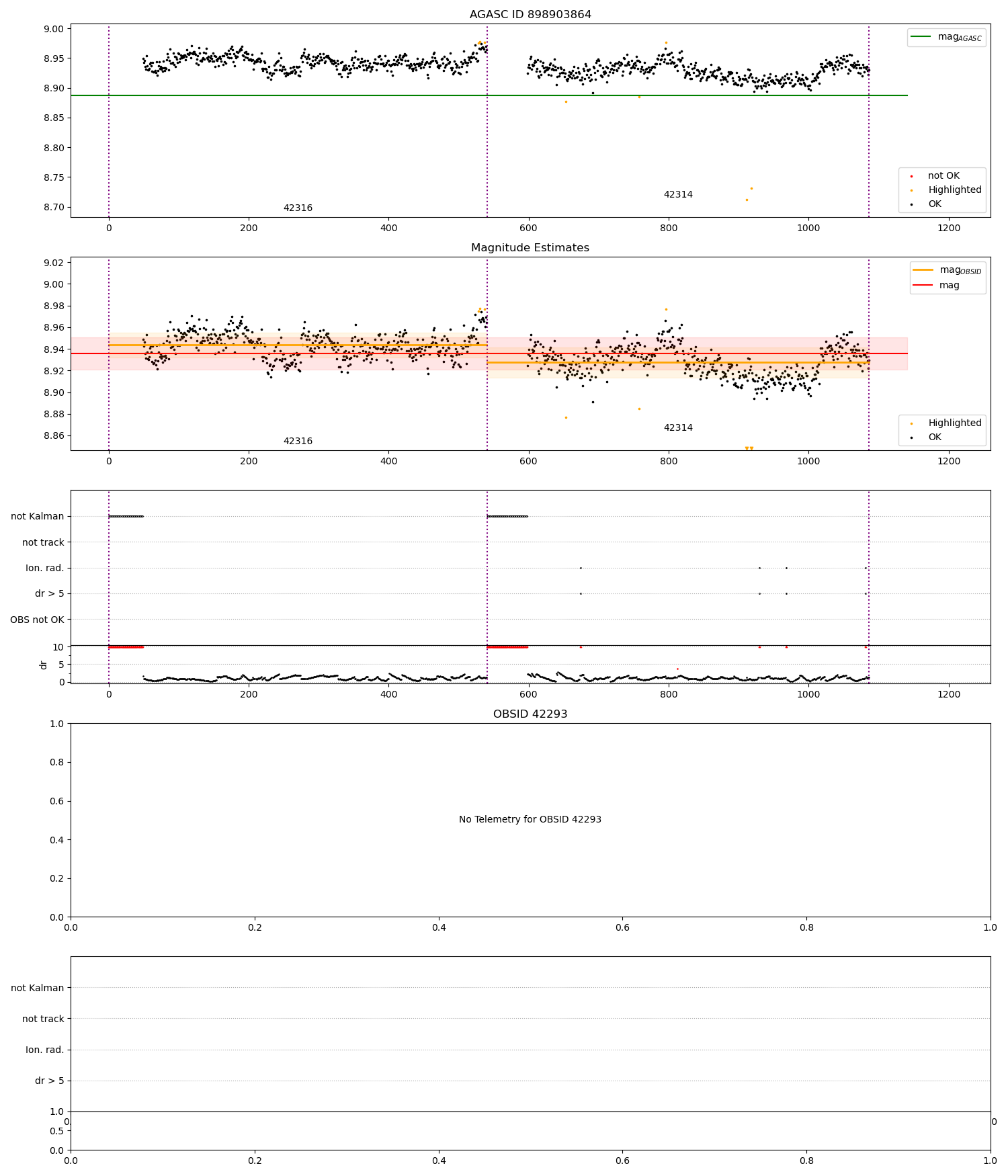Select the 'Magnitude Estimates' plot title
Screen dimensions: 1008x1176
pos(530,248)
